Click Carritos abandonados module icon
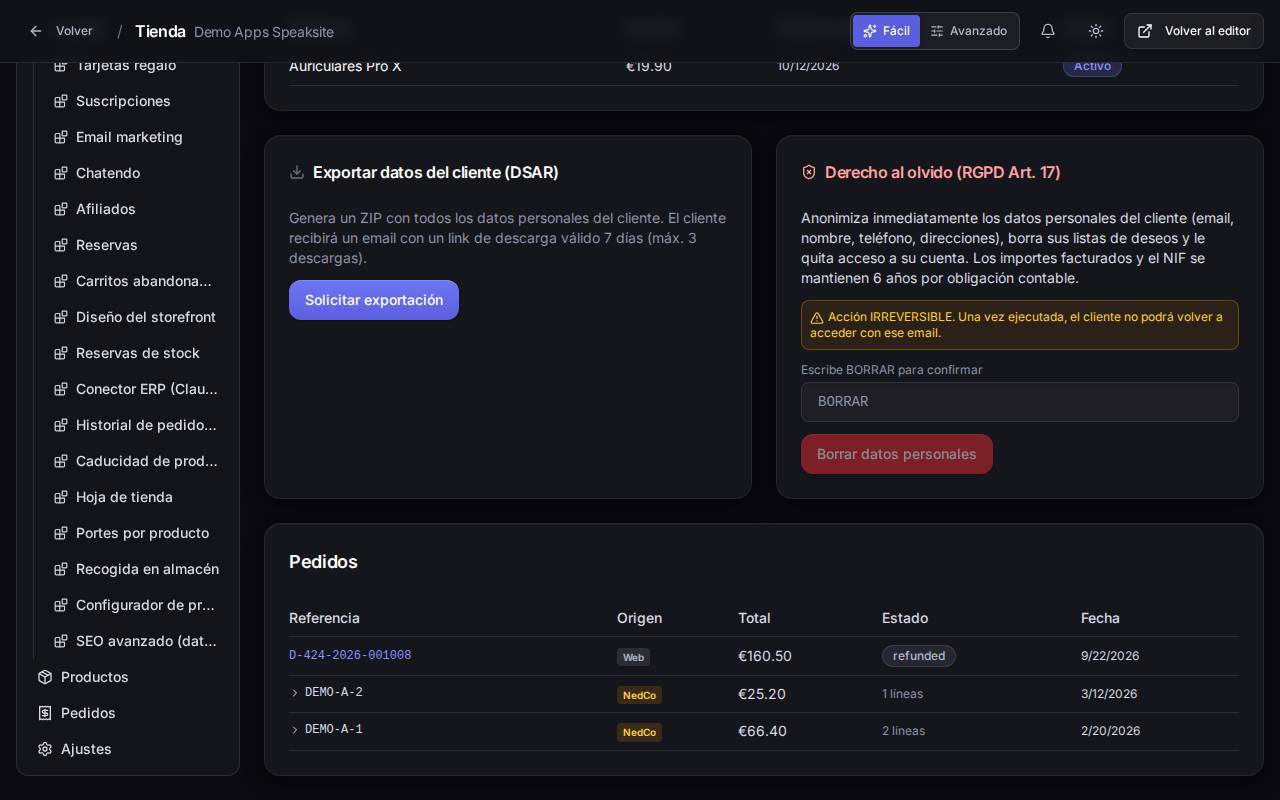This screenshot has height=800, width=1280. [x=61, y=281]
